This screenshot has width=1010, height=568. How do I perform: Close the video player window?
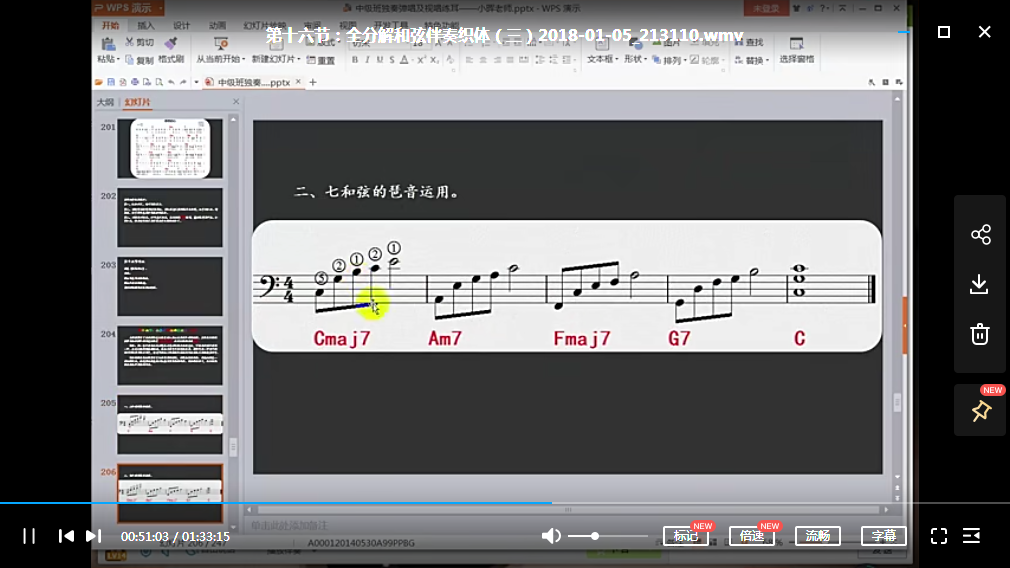pyautogui.click(x=984, y=32)
